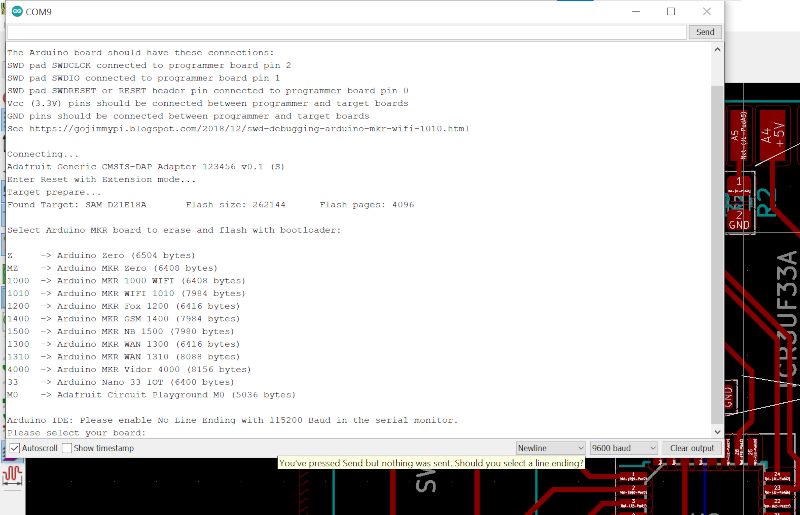This screenshot has width=800, height=515.
Task: Close the COM9 serial monitor window
Action: click(707, 11)
